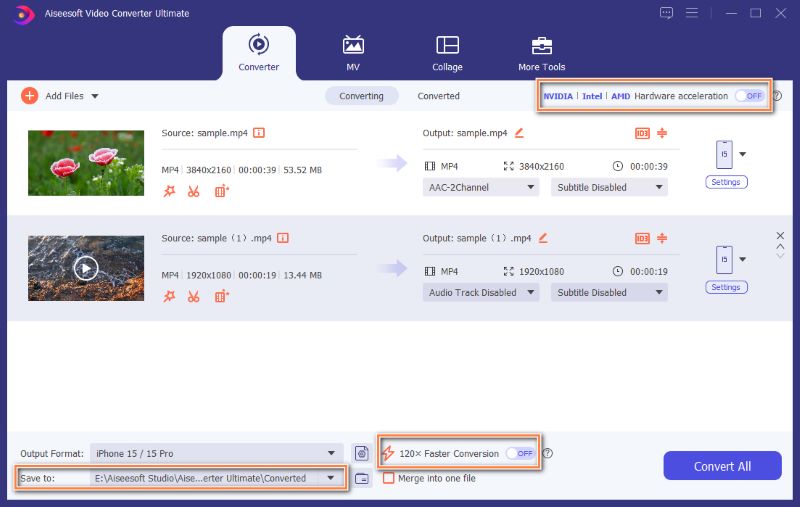Open Save to folder path dropdown
The width and height of the screenshot is (800, 507).
(x=216, y=478)
